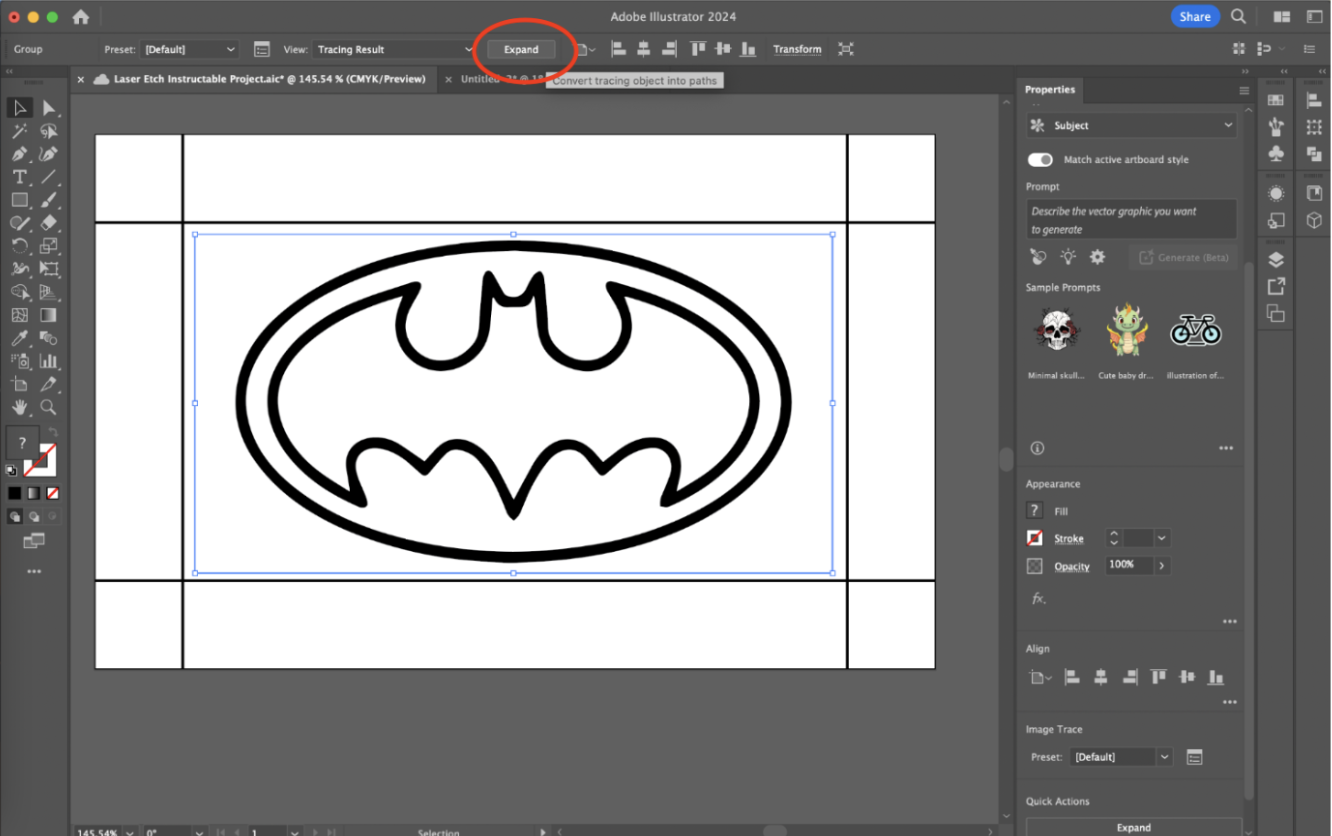Select the Artboard tool
The width and height of the screenshot is (1332, 836).
[19, 384]
